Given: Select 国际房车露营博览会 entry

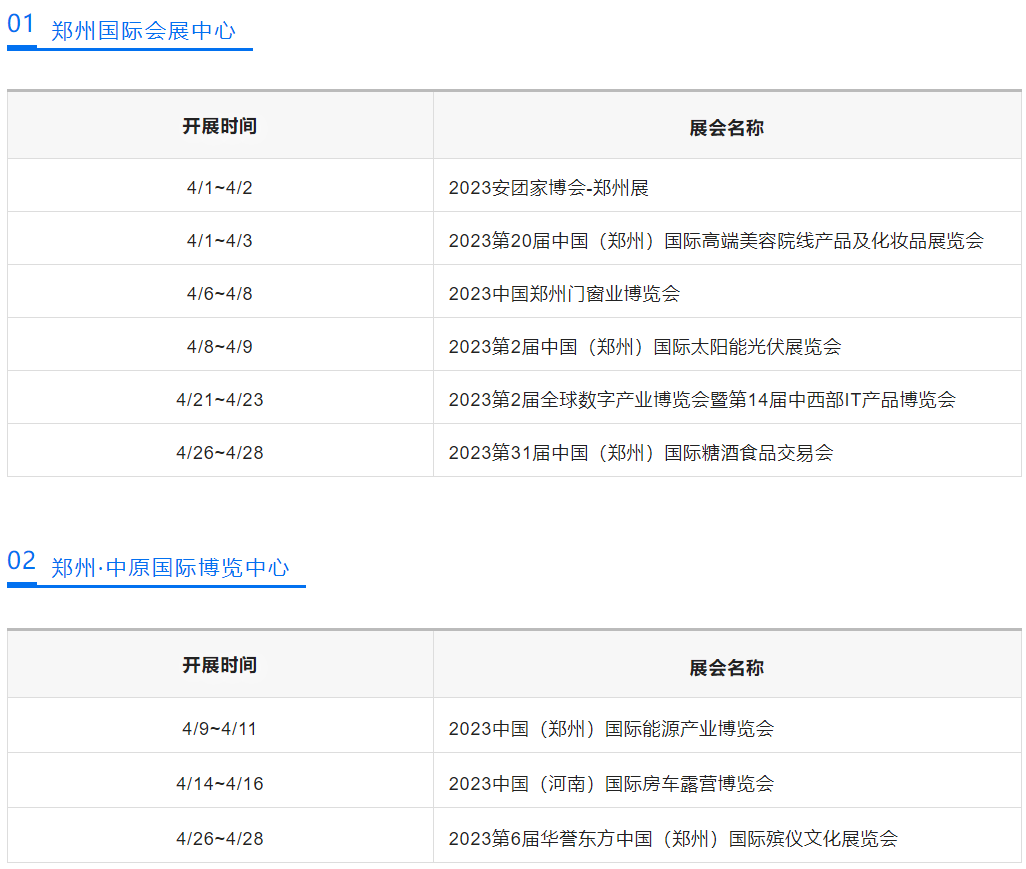Looking at the screenshot, I should pyautogui.click(x=611, y=784).
